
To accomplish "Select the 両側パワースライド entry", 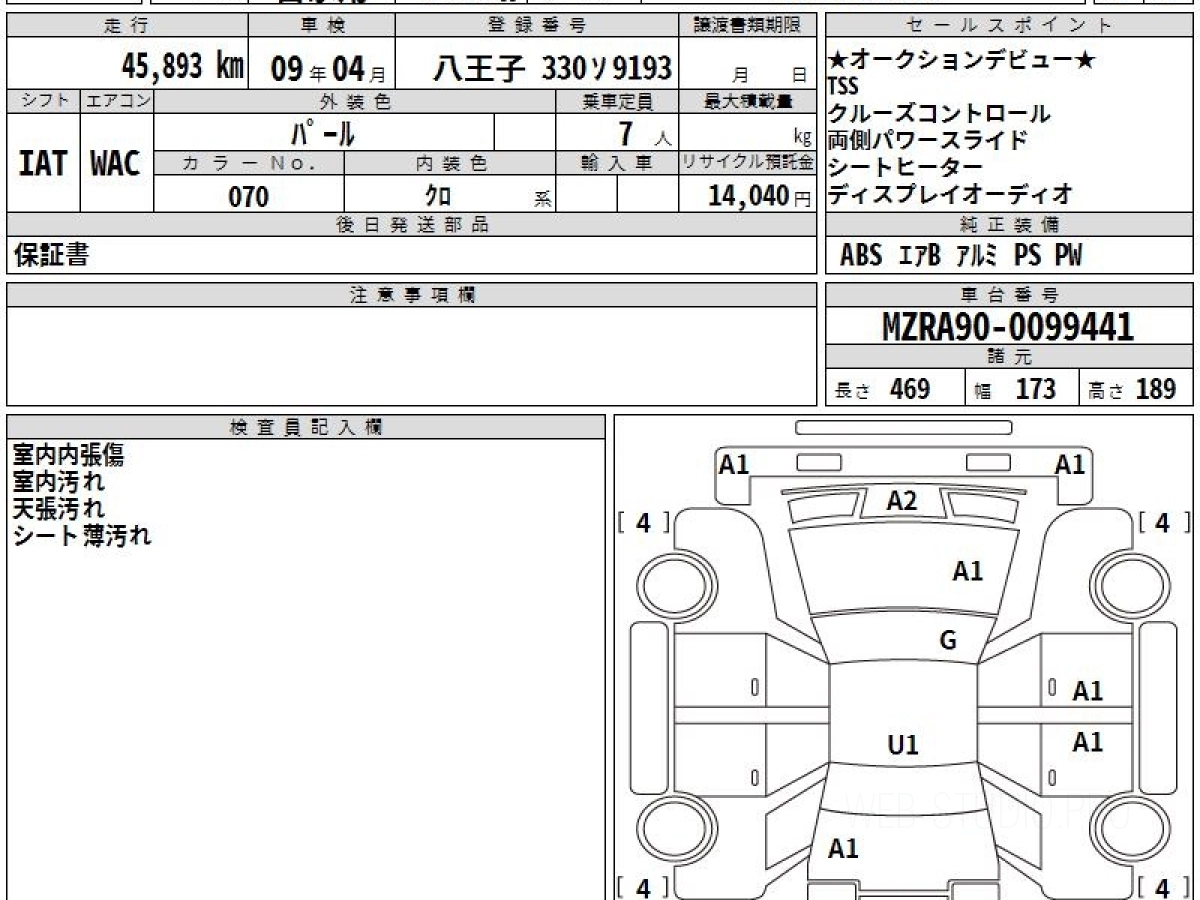I will click(x=927, y=140).
